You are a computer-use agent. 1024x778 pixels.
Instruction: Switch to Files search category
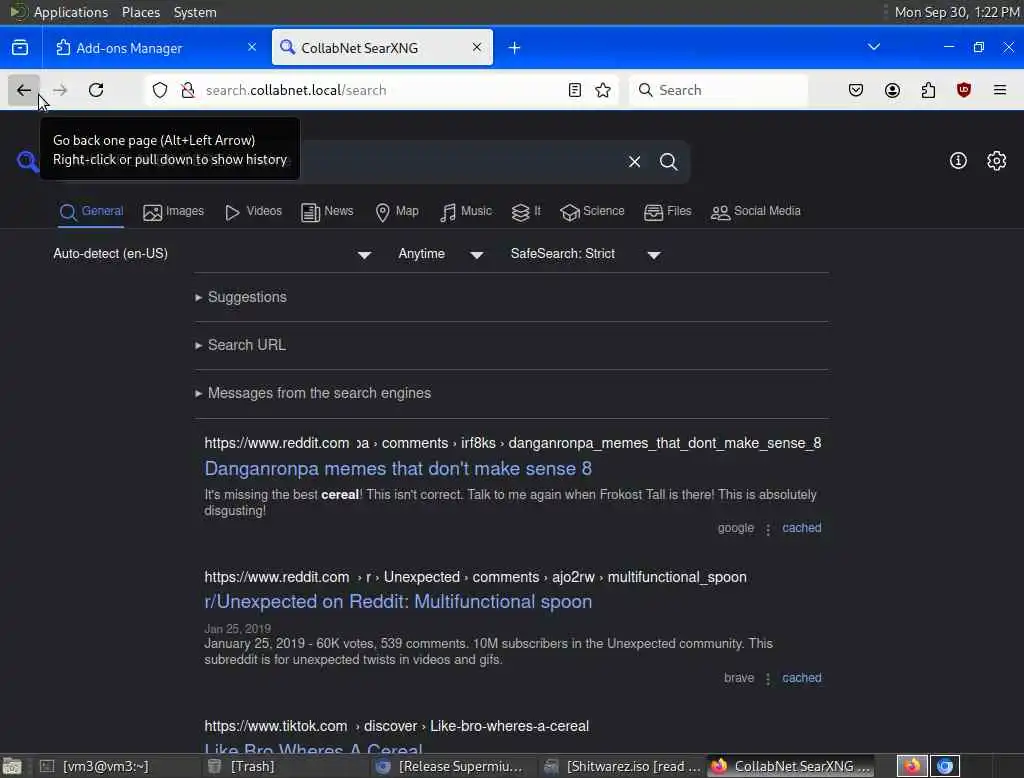tap(667, 212)
